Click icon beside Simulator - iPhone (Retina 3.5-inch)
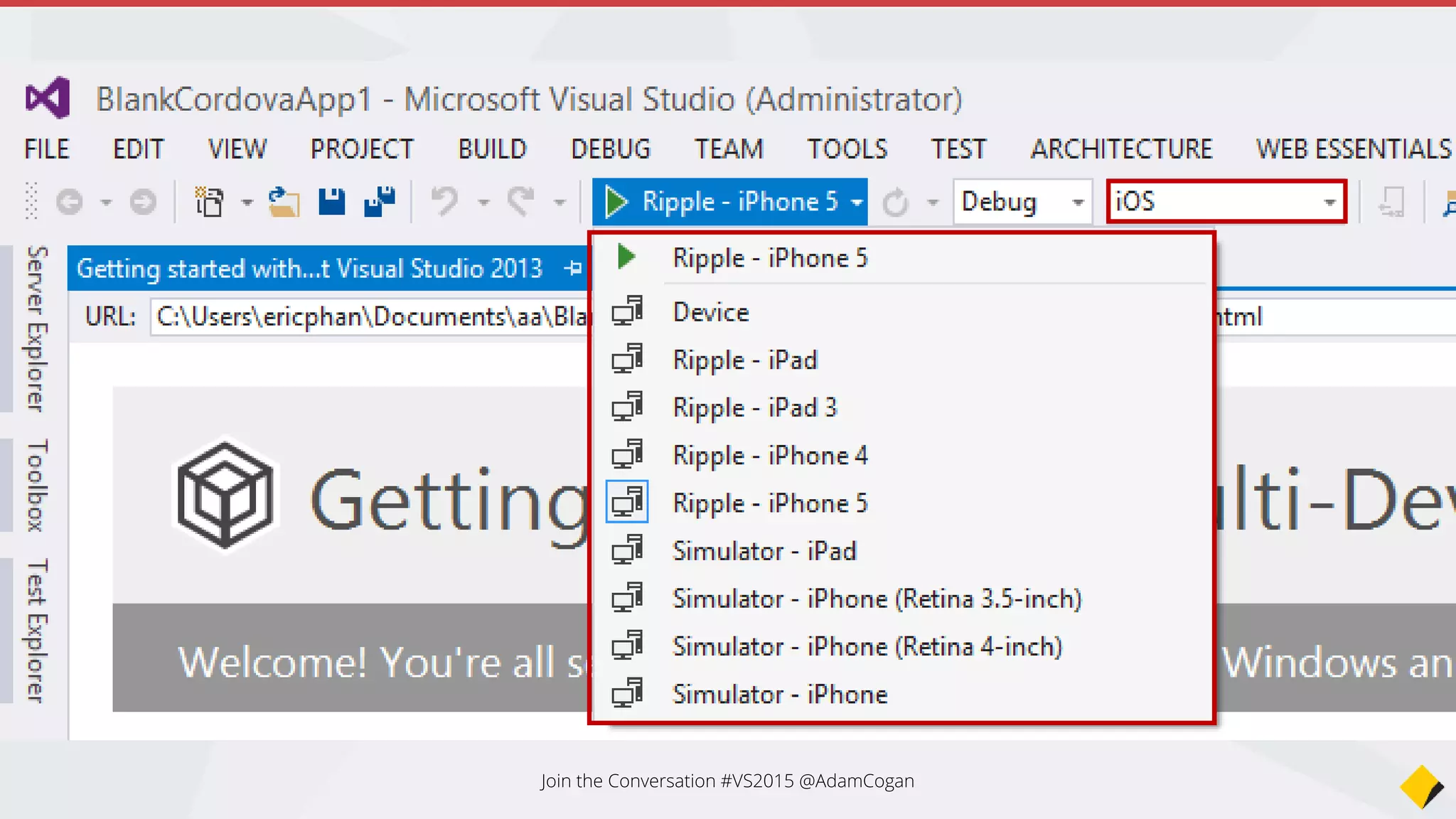The height and width of the screenshot is (819, 1456). [x=627, y=598]
